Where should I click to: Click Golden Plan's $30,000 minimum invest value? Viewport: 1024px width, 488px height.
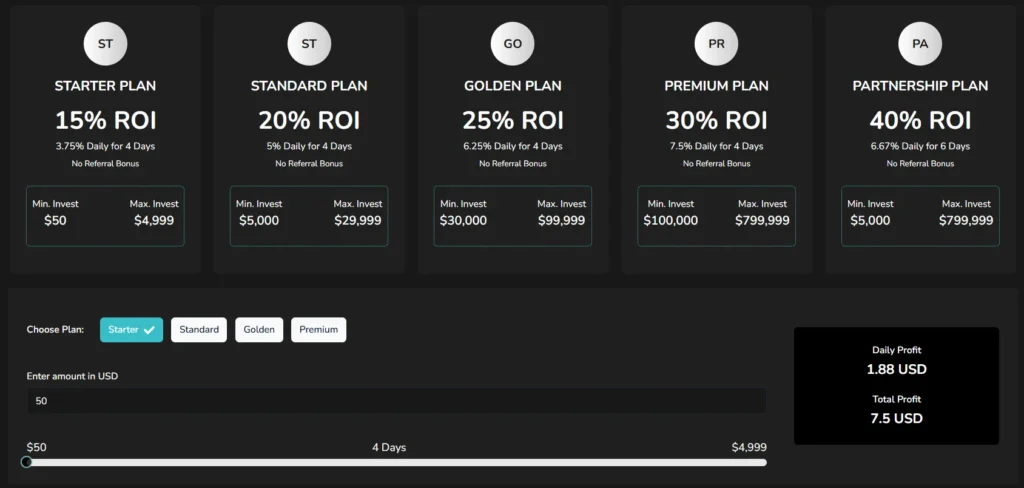coord(463,220)
